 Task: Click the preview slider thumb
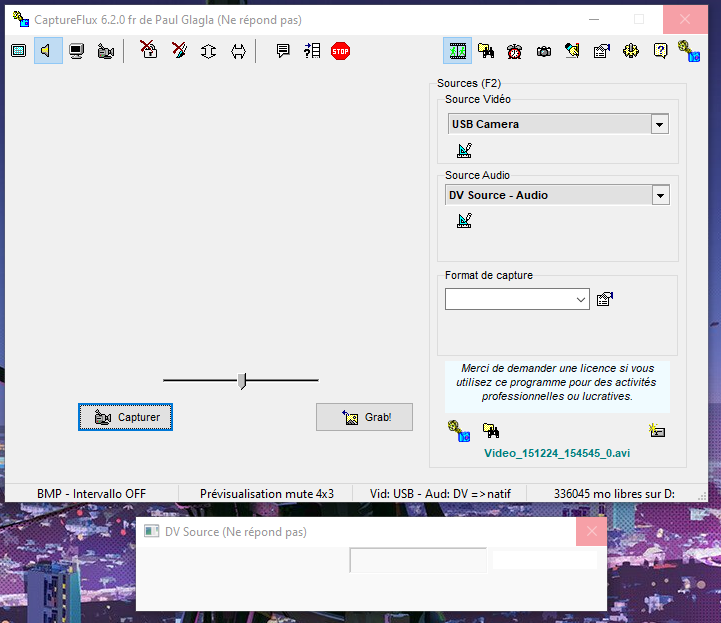tap(242, 381)
